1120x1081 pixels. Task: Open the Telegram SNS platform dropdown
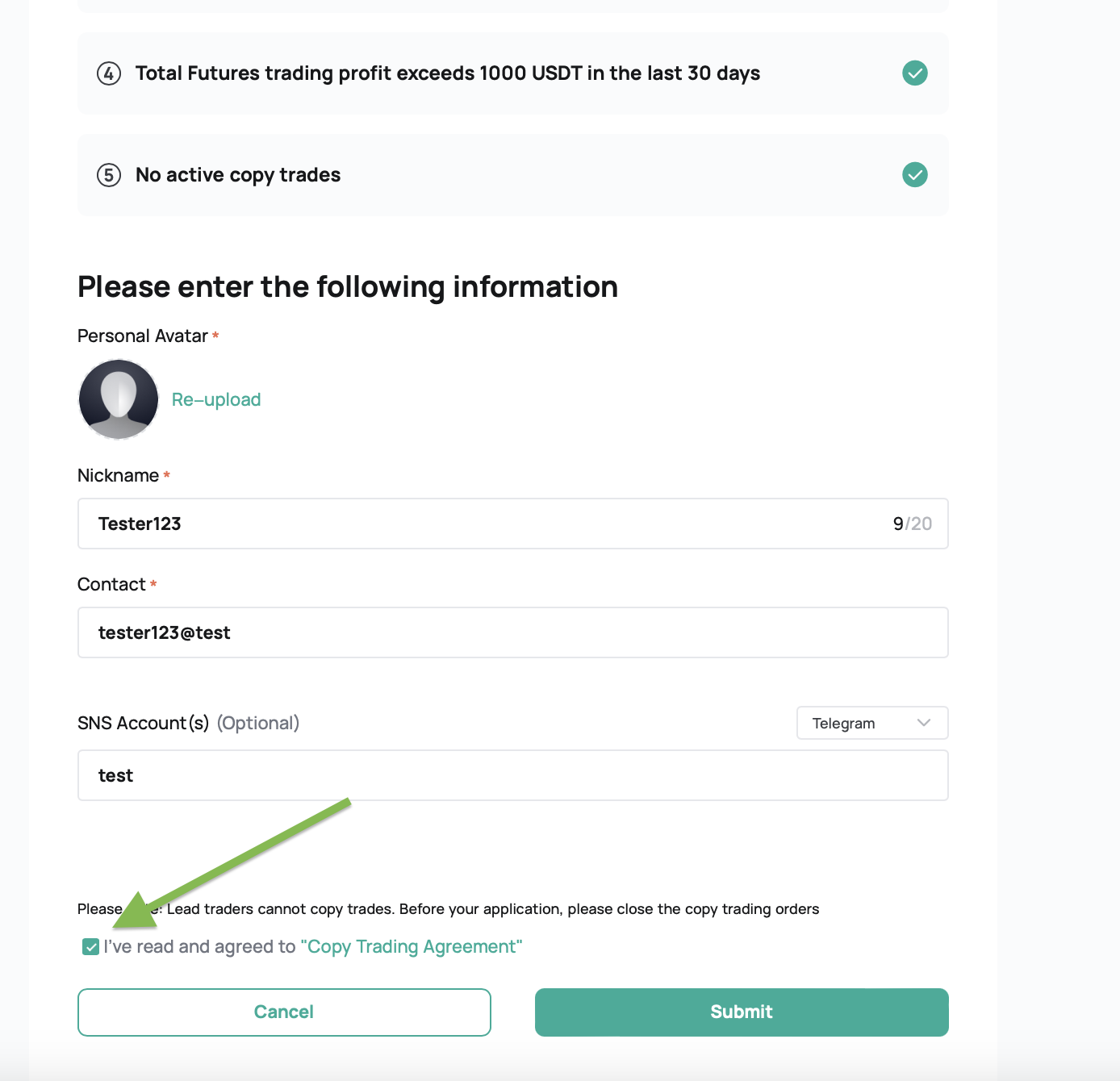click(x=871, y=723)
